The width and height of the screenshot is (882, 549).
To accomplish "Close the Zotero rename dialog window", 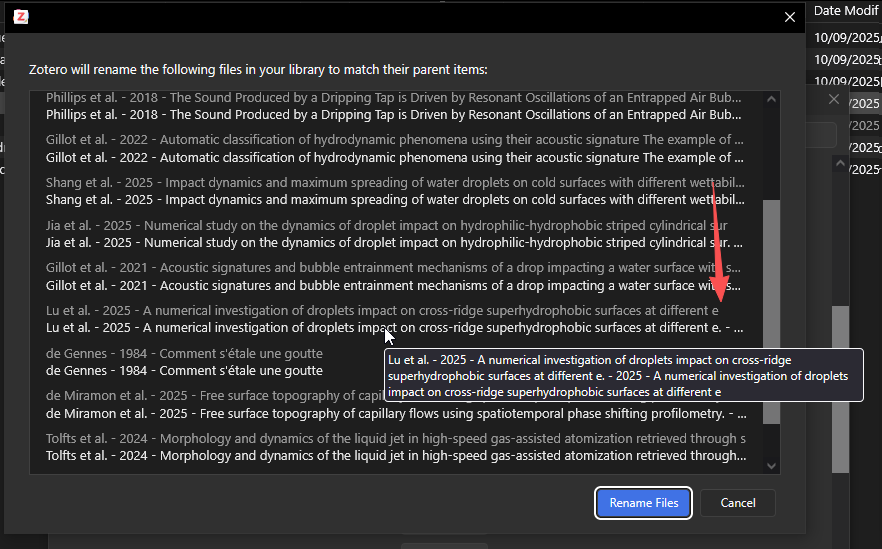I will tap(790, 17).
